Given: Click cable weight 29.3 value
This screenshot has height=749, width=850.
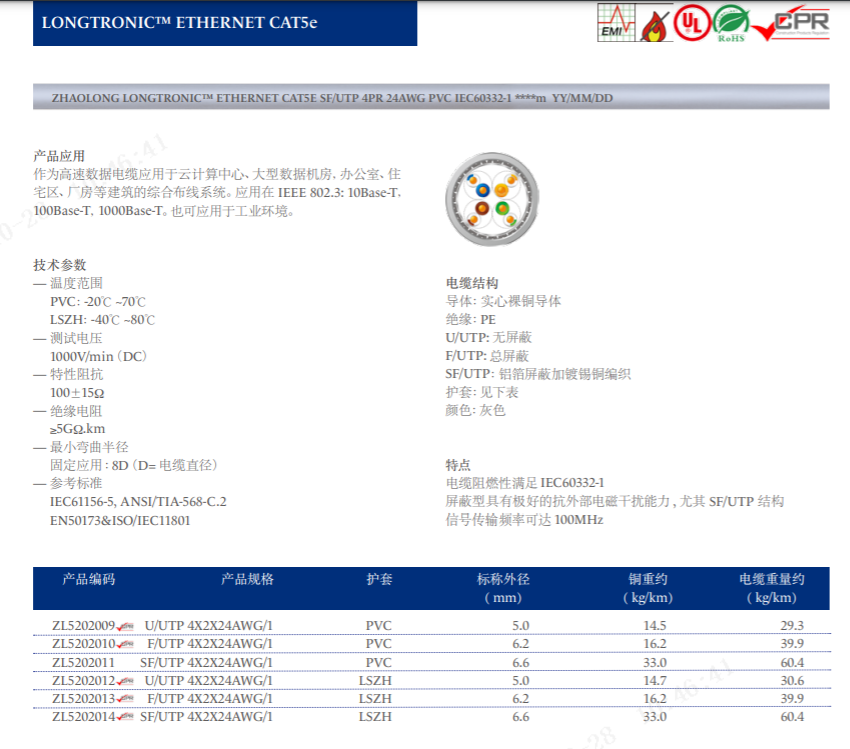Looking at the screenshot, I should pyautogui.click(x=792, y=625).
